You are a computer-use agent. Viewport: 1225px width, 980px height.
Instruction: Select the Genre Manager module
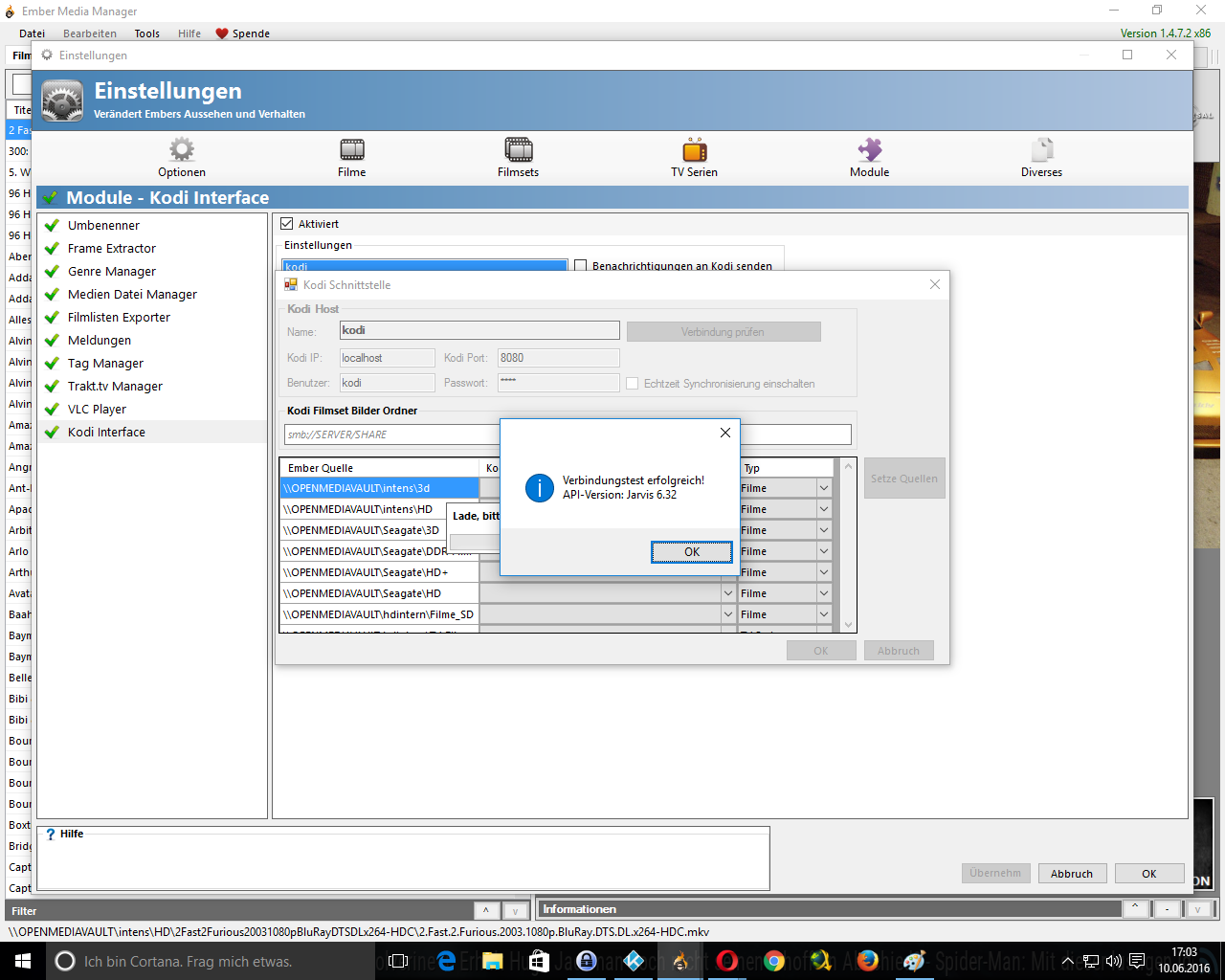tap(111, 271)
